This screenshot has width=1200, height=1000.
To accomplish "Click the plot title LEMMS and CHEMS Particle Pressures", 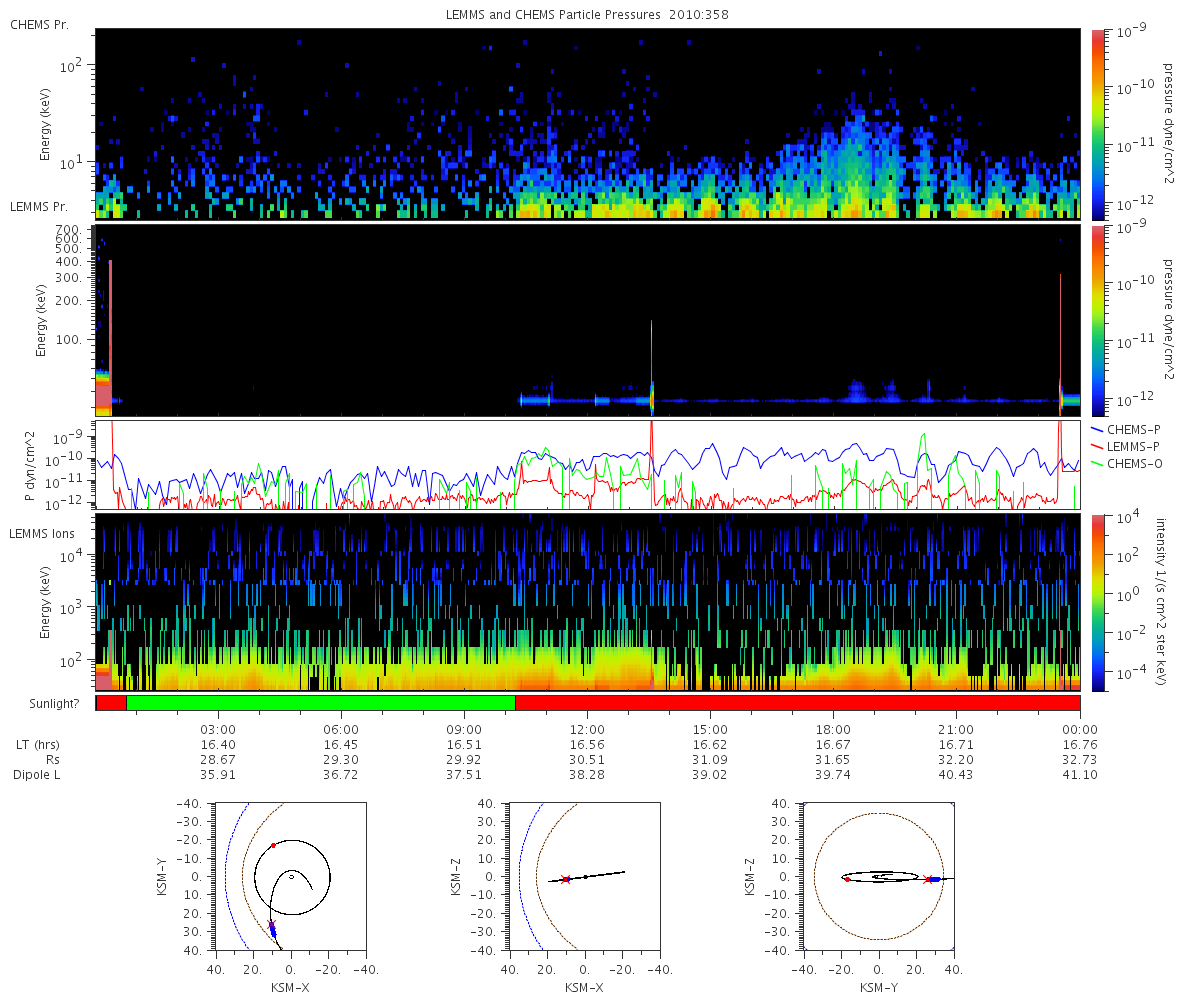I will (x=547, y=15).
